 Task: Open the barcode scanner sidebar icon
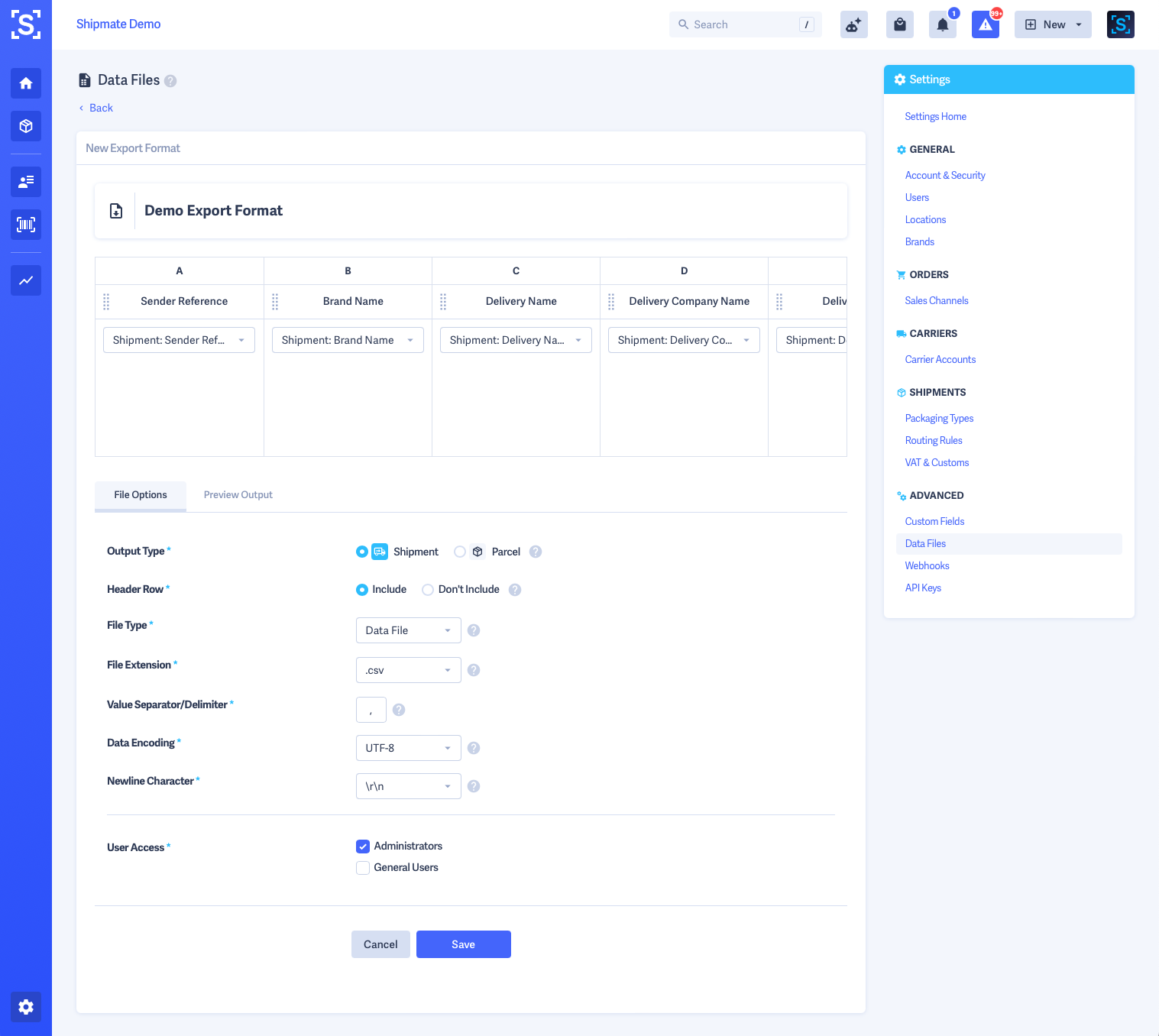point(26,225)
